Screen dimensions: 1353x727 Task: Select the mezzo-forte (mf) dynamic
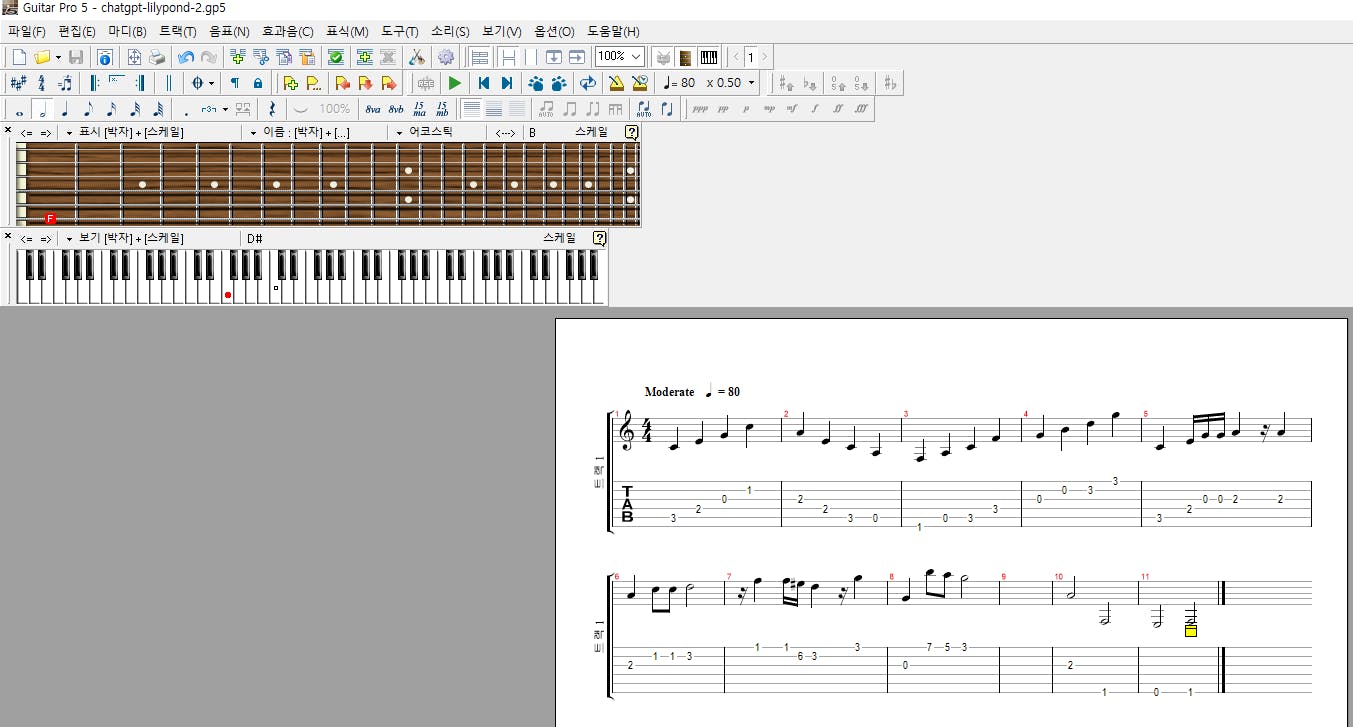[792, 109]
